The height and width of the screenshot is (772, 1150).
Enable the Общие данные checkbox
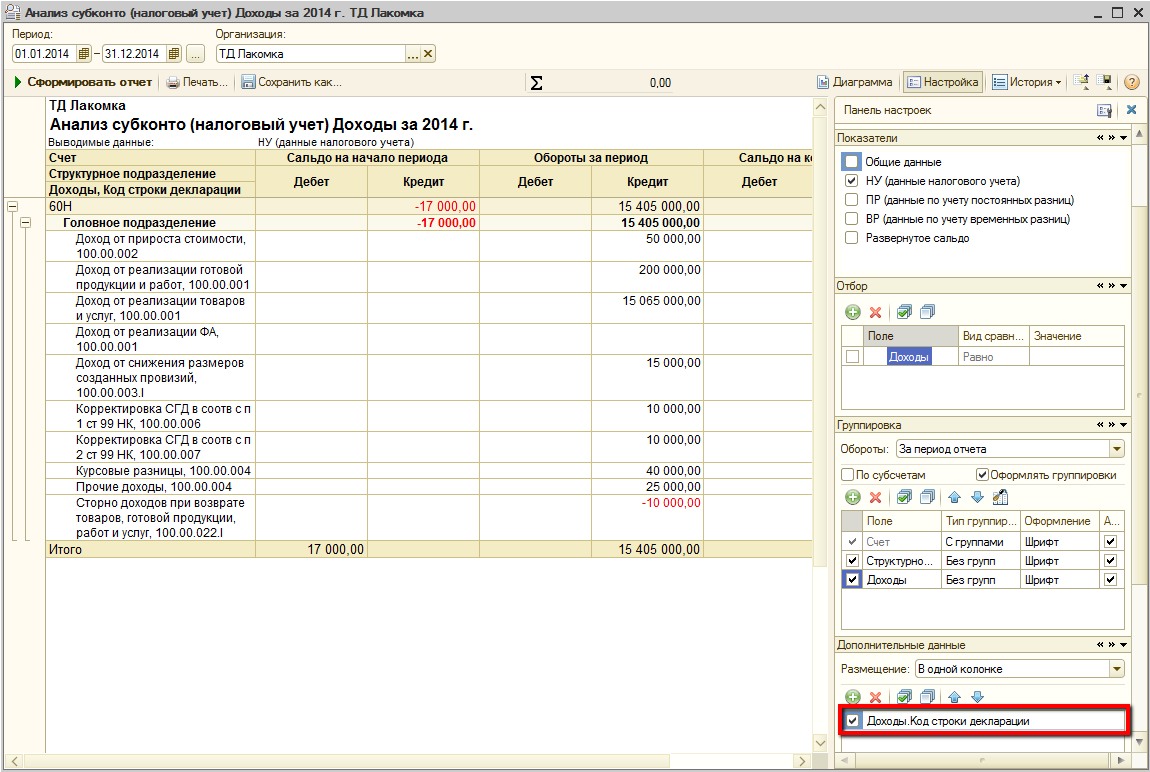[x=851, y=162]
